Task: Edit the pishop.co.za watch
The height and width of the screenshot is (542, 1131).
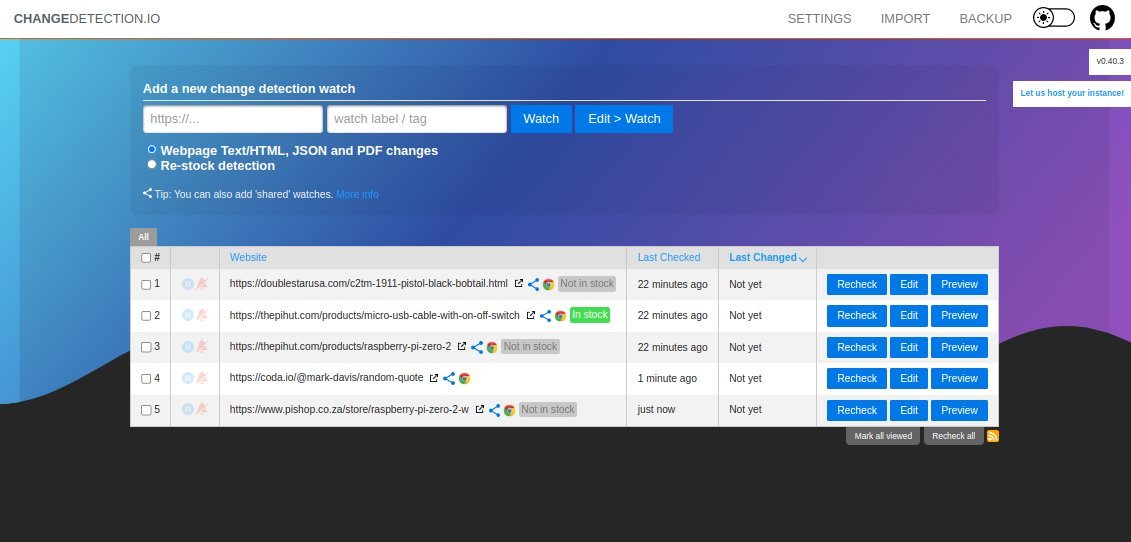Action: [x=909, y=410]
